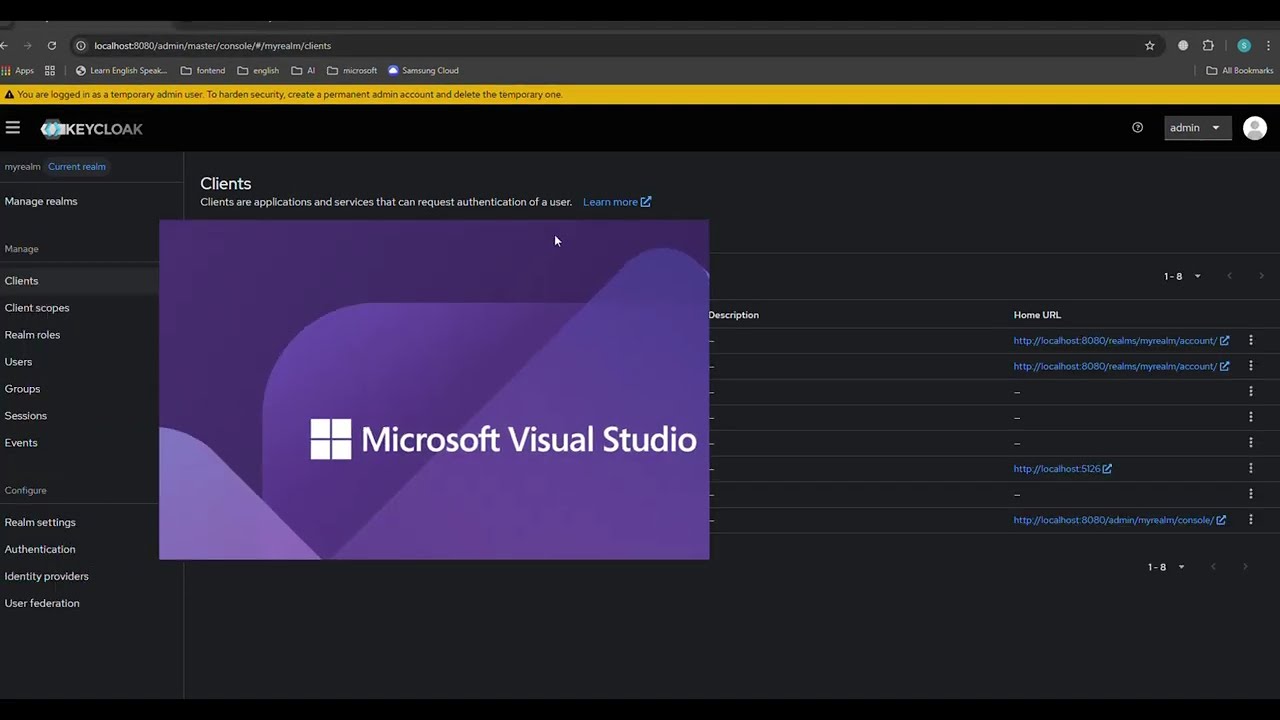Open Realm roles in sidebar
The height and width of the screenshot is (720, 1280).
[x=32, y=335]
